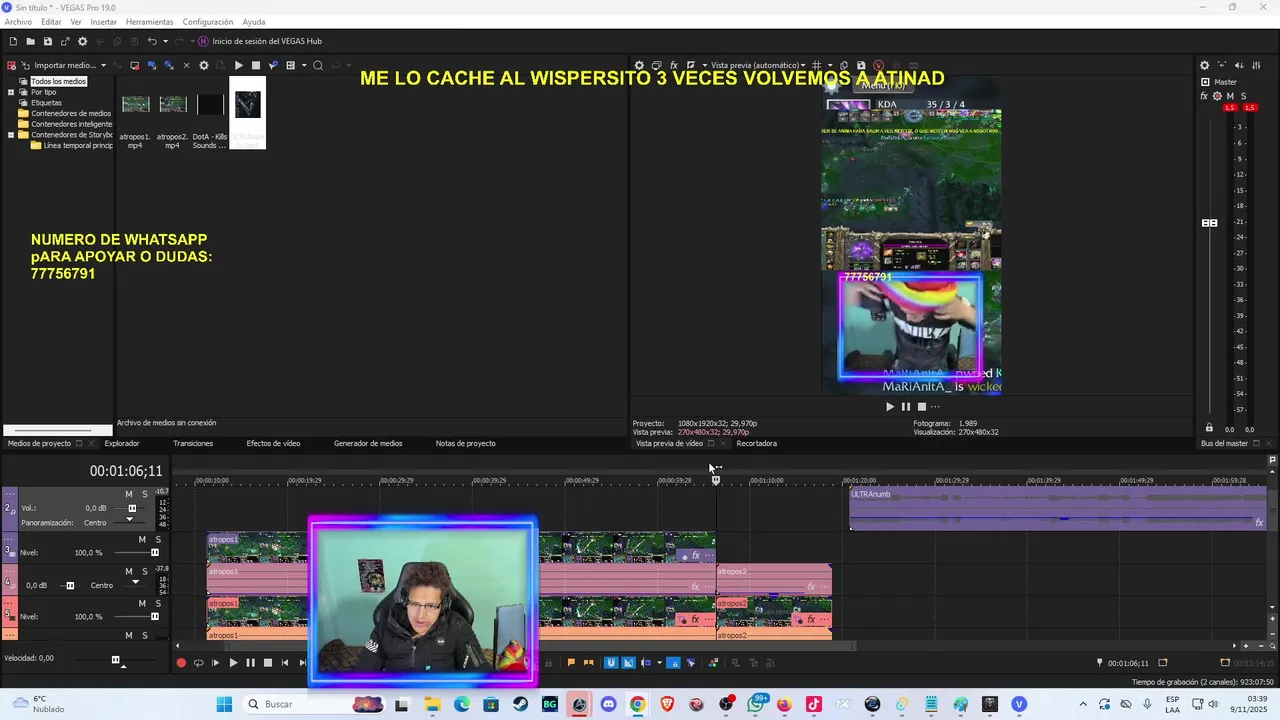Viewport: 1280px width, 720px height.
Task: Open the Ayuda menu
Action: pyautogui.click(x=254, y=21)
